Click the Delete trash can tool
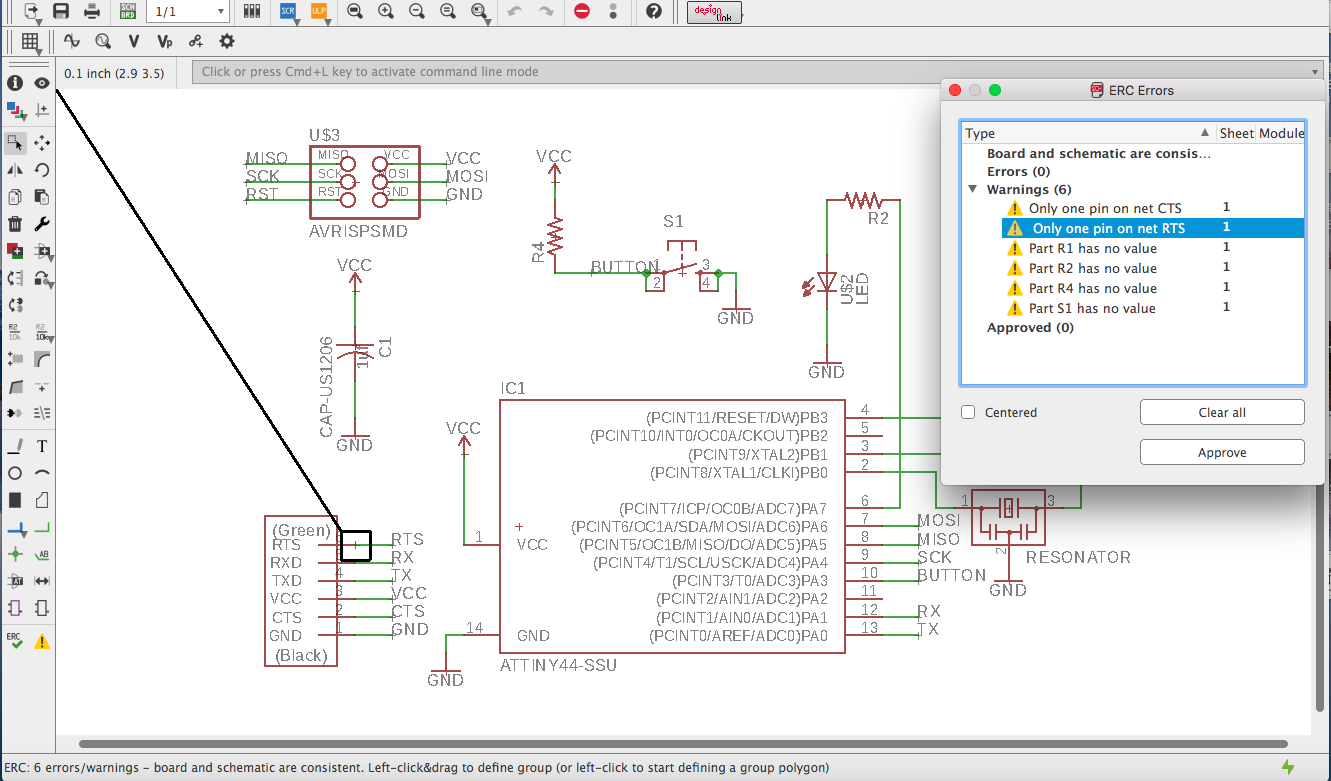 15,224
